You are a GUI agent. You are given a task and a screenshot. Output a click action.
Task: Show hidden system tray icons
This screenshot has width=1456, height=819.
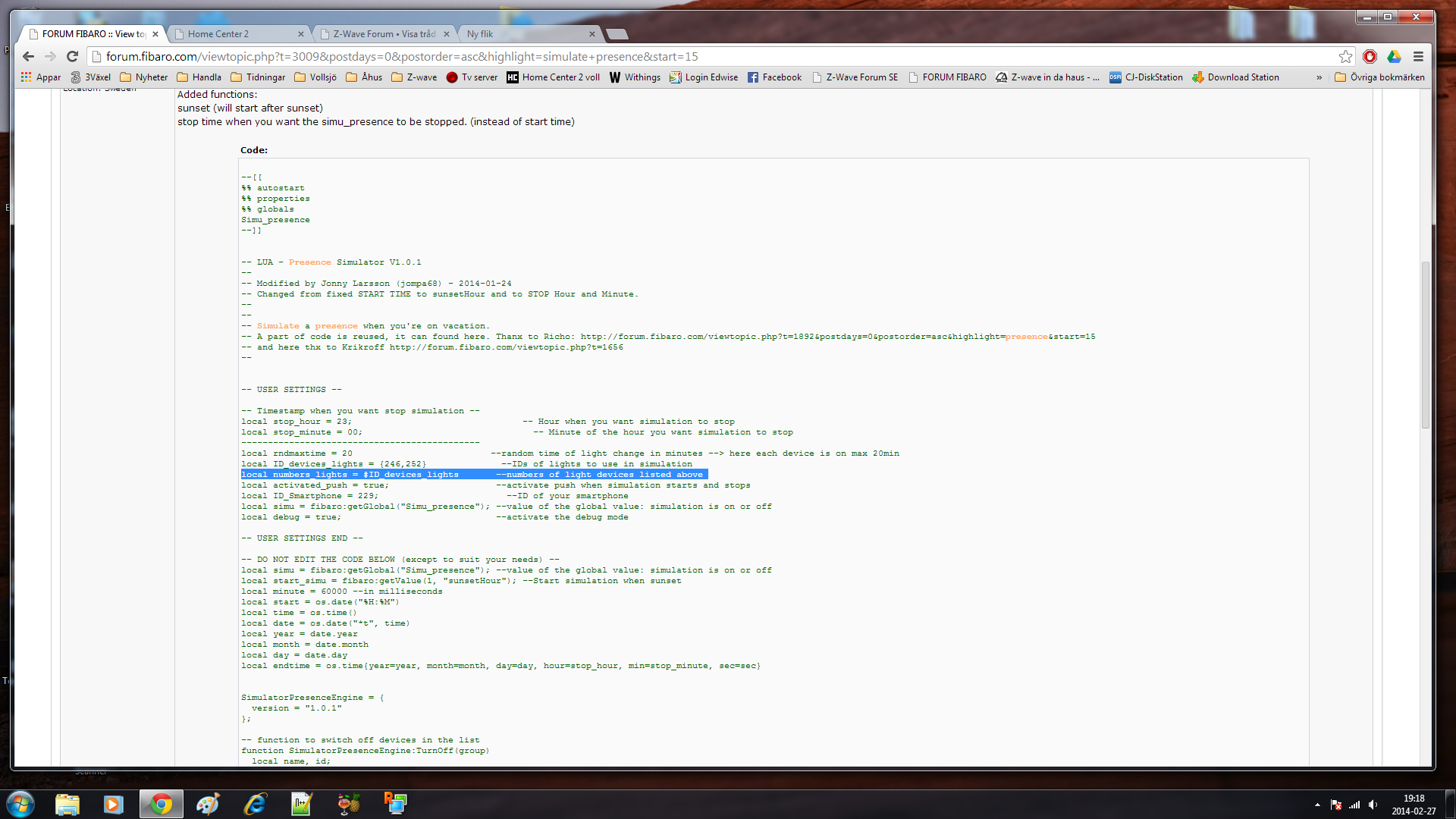click(x=1317, y=805)
